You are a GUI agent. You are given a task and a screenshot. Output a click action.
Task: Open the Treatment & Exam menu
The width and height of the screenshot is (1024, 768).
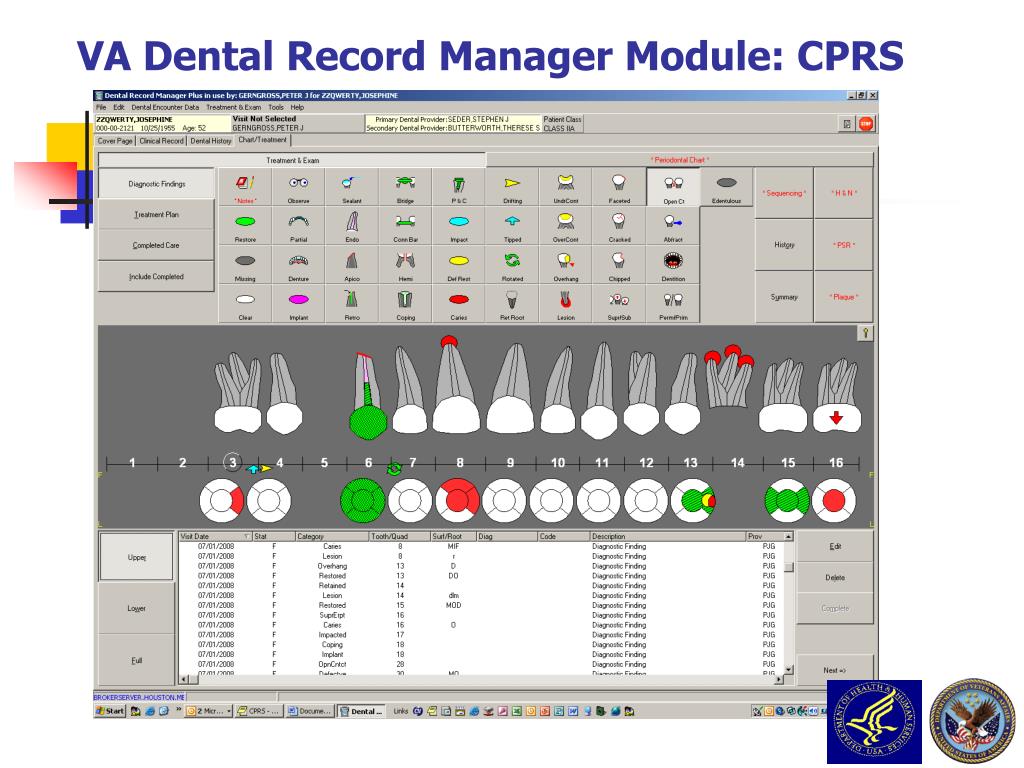tap(233, 107)
